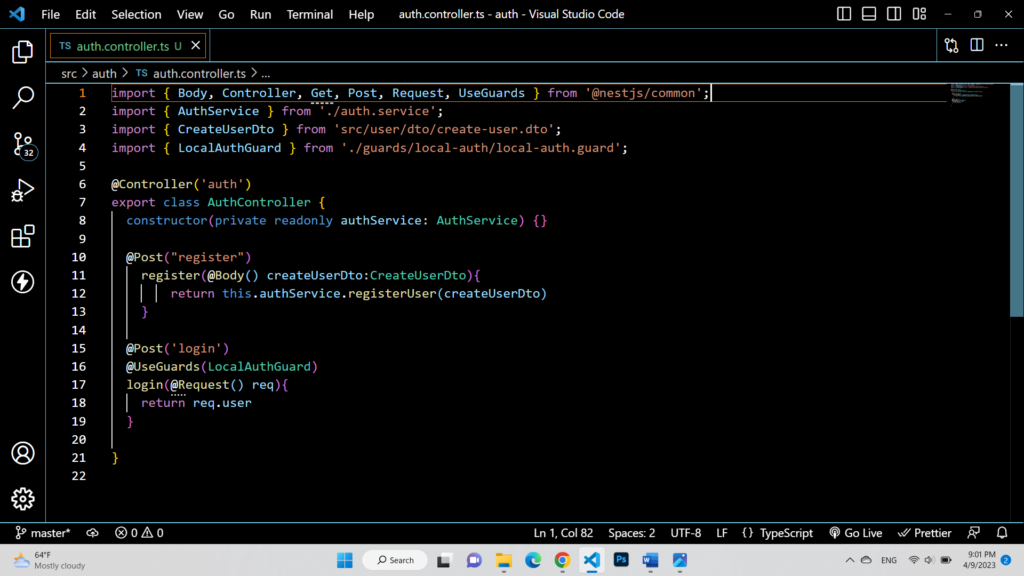Toggle the primary side bar layout
Image resolution: width=1024 pixels, height=576 pixels.
pyautogui.click(x=844, y=14)
